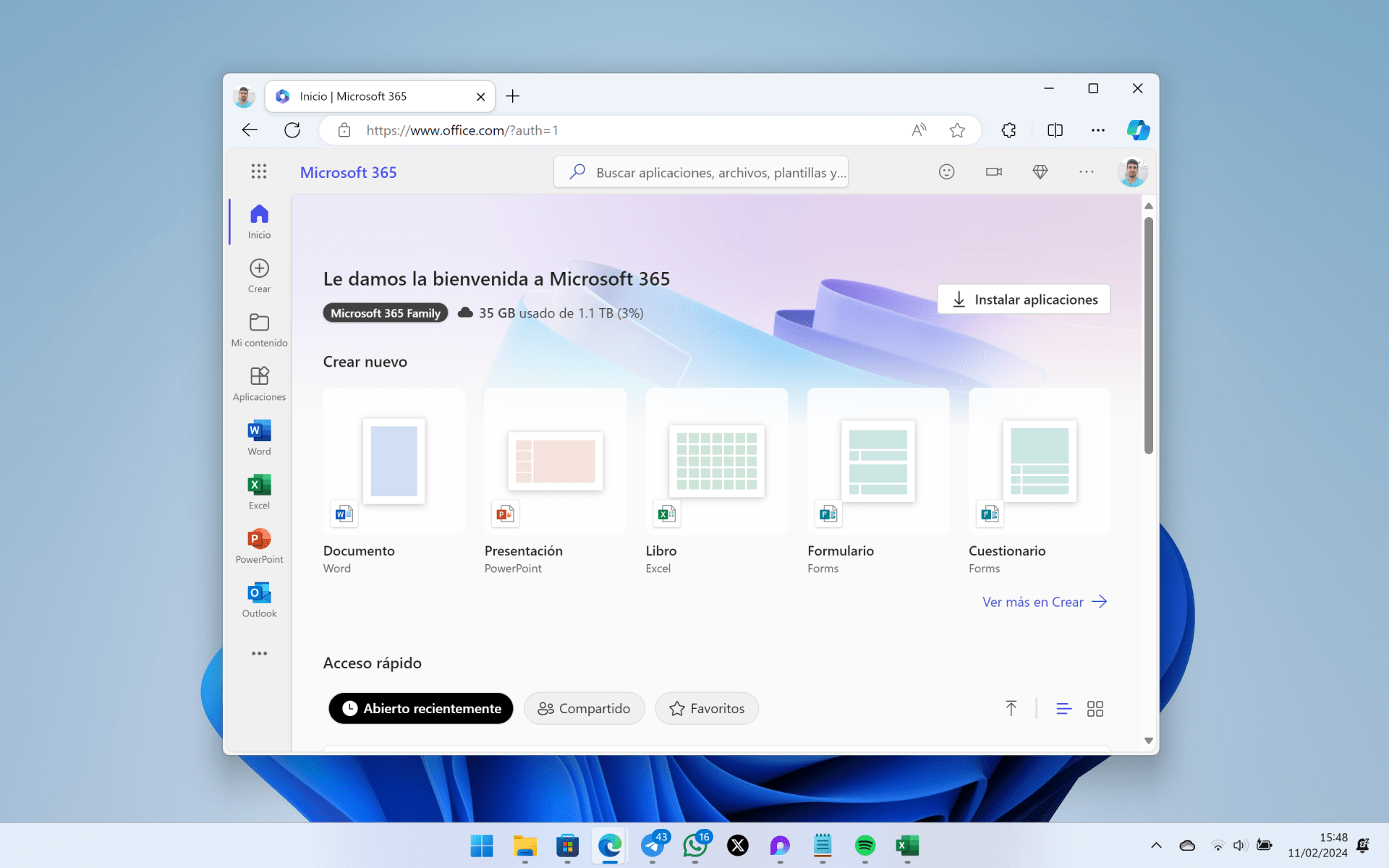This screenshot has width=1389, height=868.
Task: Select the Compartido filter
Action: (x=584, y=708)
